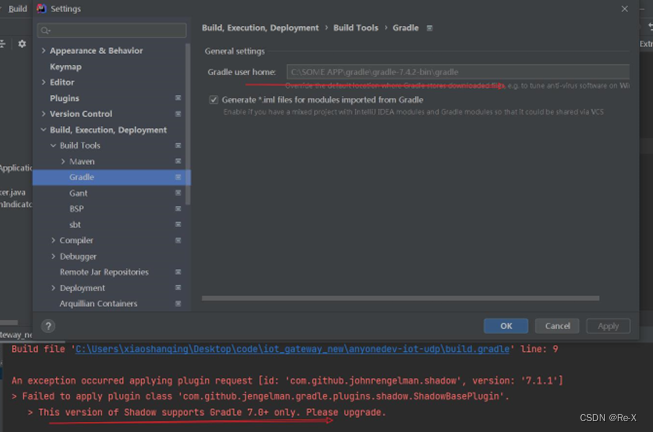Select Keymap in settings tree
The height and width of the screenshot is (432, 653).
(65, 67)
